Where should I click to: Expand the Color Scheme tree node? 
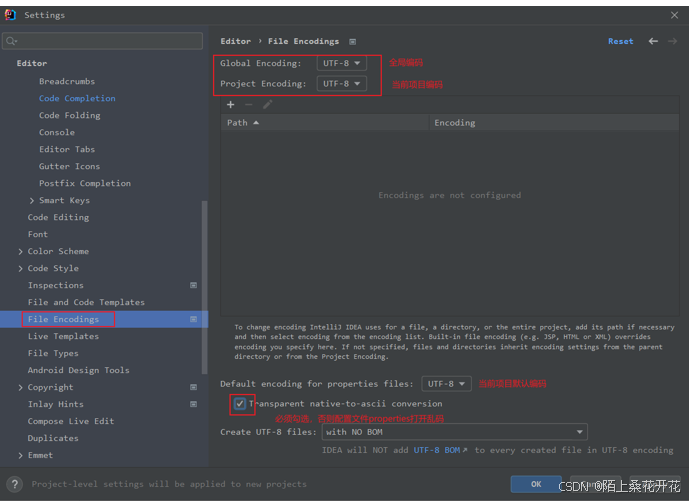tap(21, 251)
